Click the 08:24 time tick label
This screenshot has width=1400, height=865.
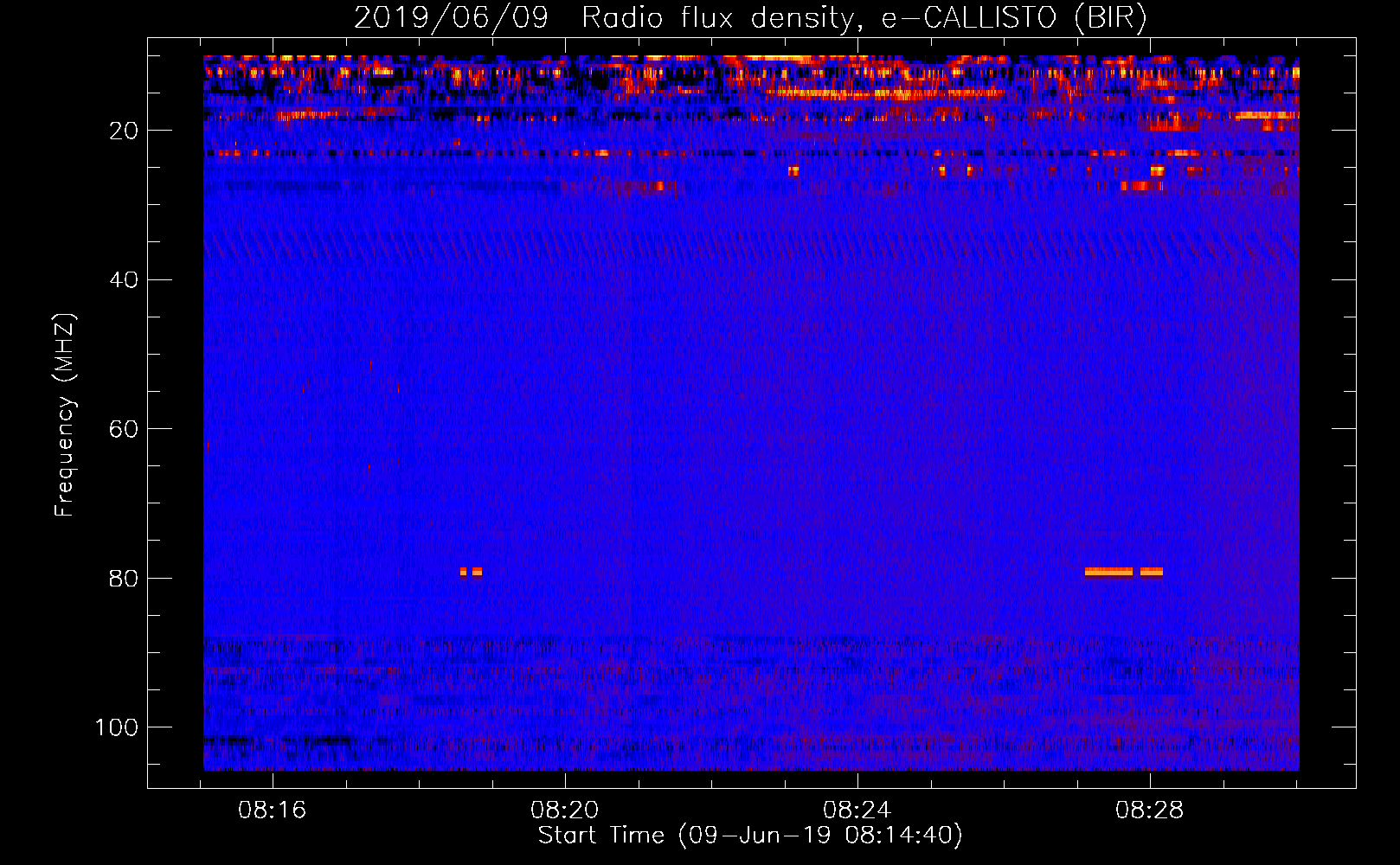point(857,811)
